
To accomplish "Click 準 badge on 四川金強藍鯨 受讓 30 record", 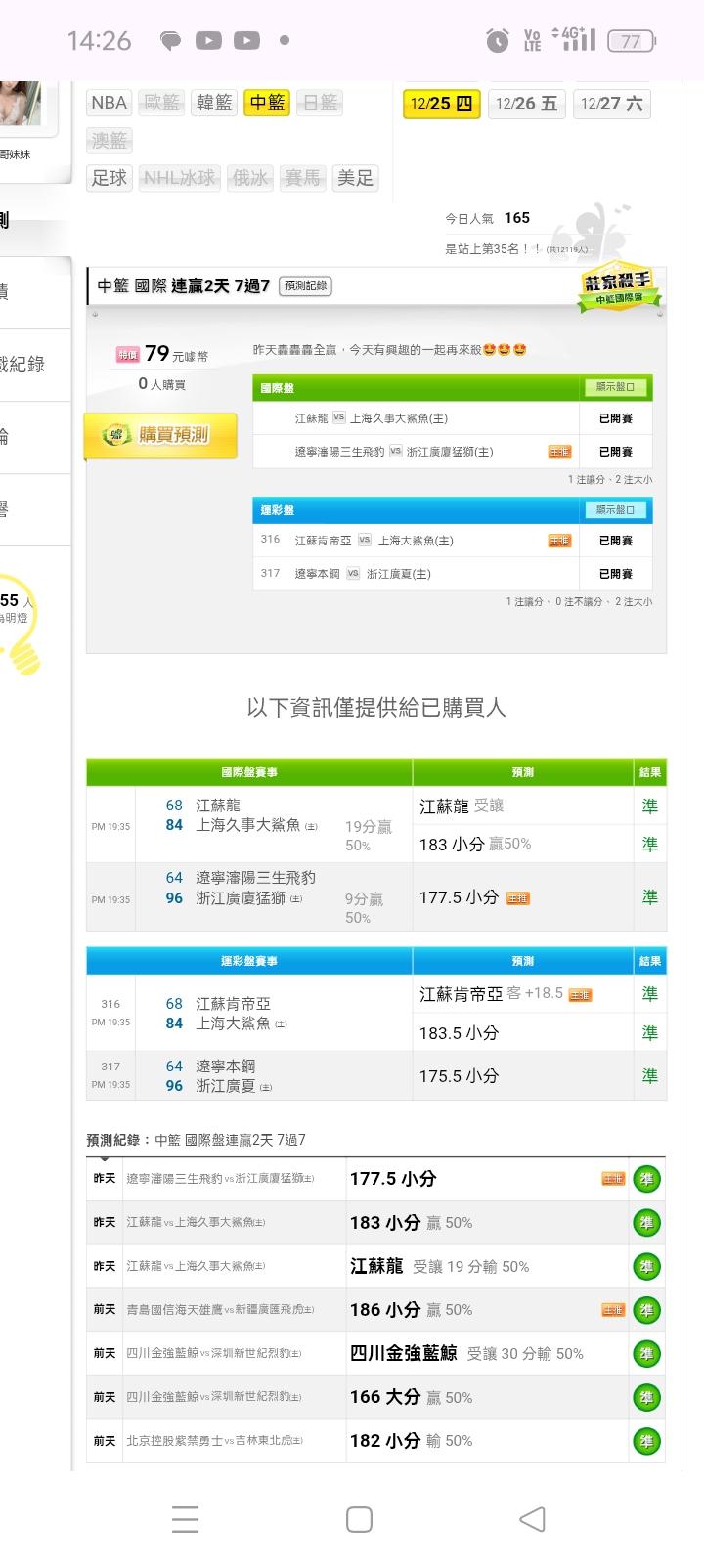I will 646,1354.
